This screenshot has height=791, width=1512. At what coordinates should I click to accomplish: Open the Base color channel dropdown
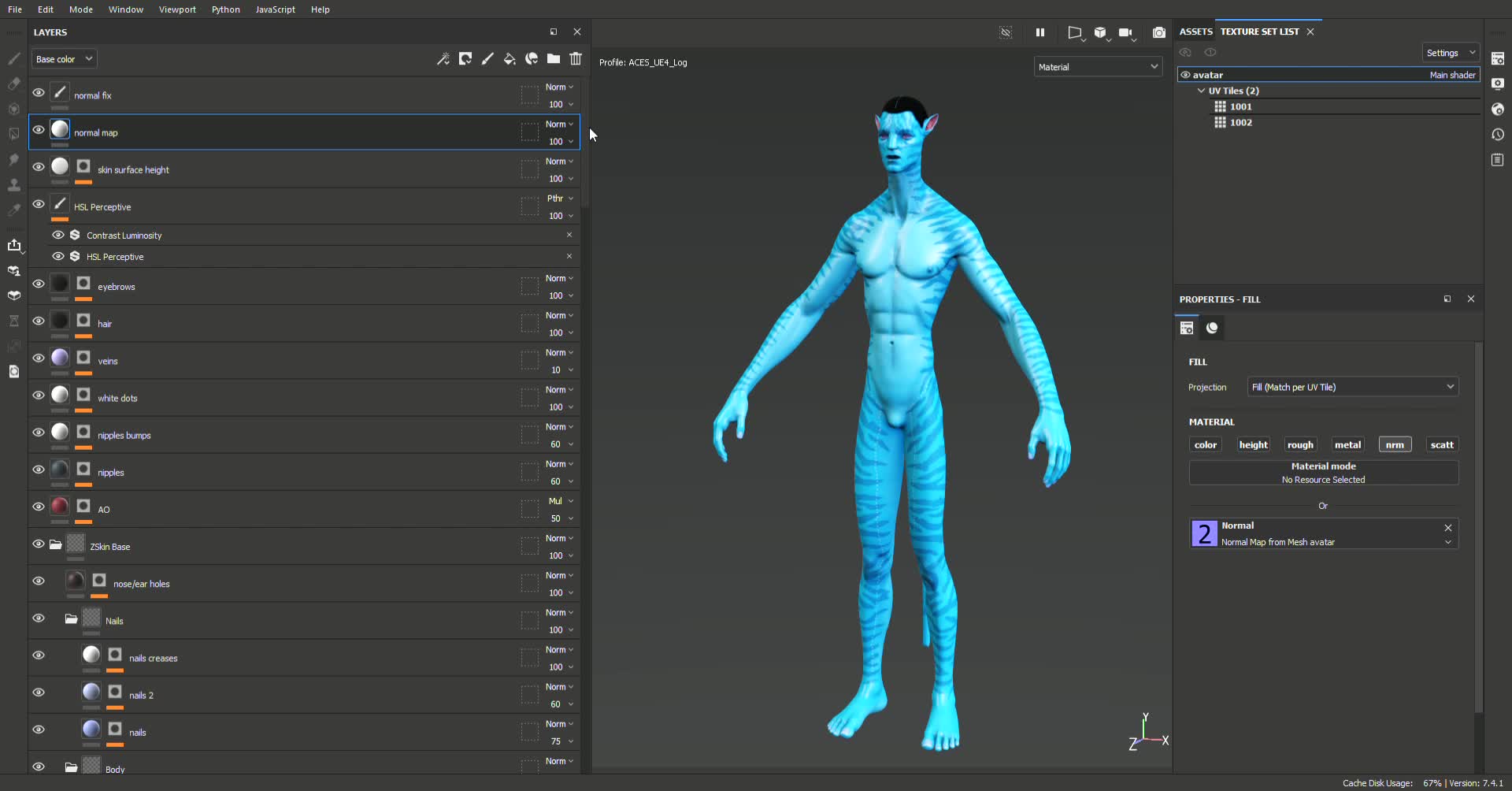point(64,59)
